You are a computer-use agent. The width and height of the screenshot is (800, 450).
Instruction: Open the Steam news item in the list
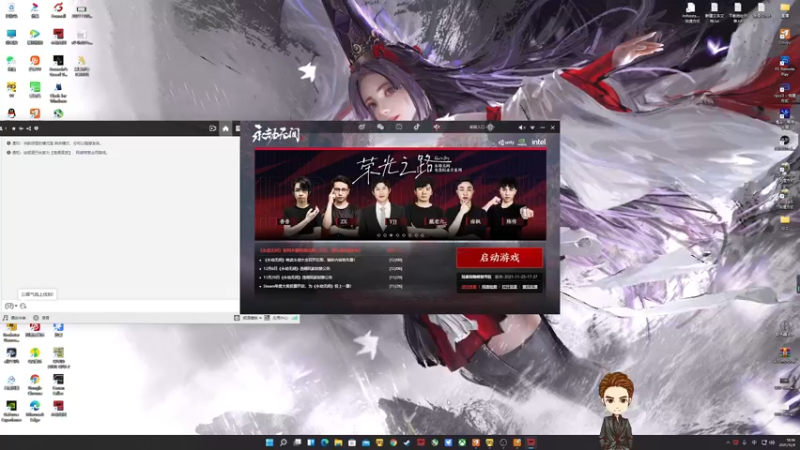[307, 286]
